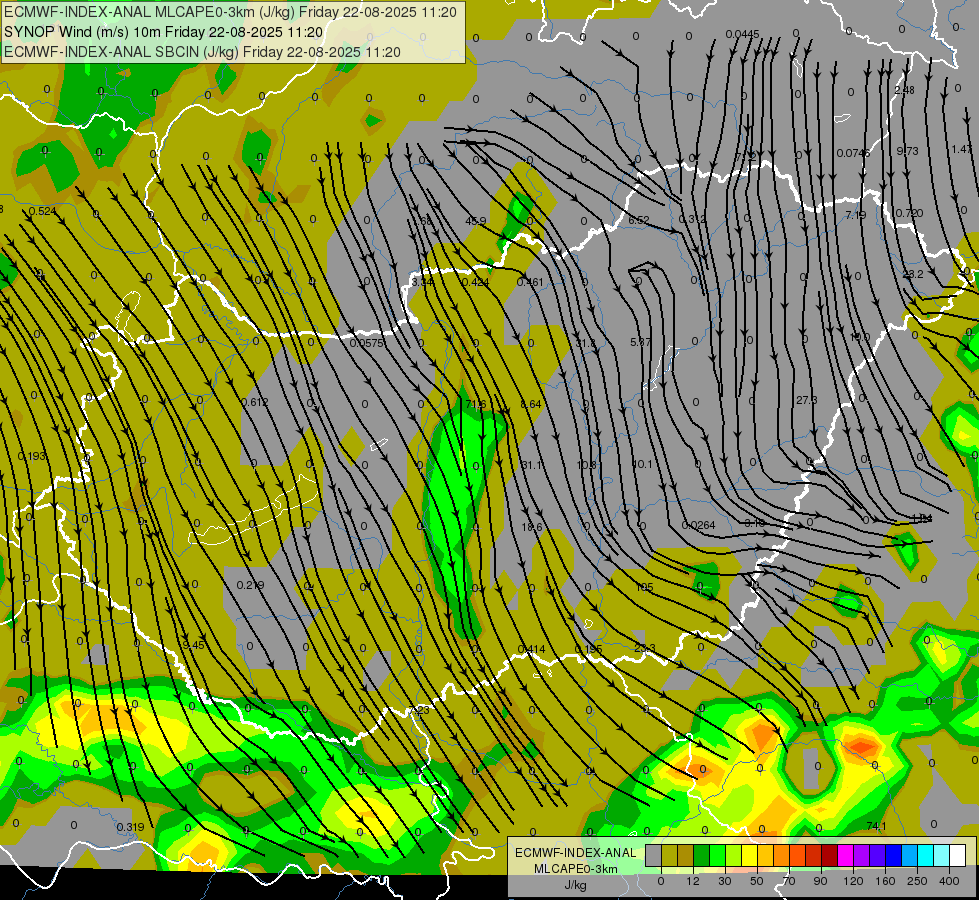The image size is (979, 900).
Task: Click the map value 5.37
Action: pyautogui.click(x=640, y=342)
